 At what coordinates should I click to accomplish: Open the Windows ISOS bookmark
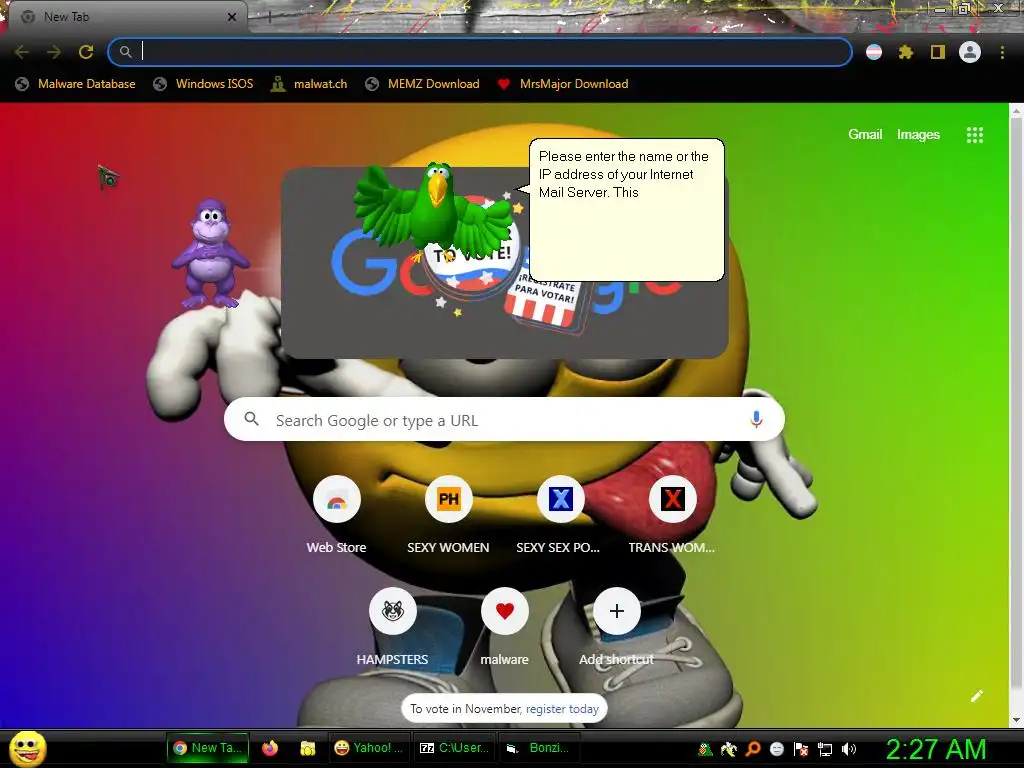coord(203,84)
